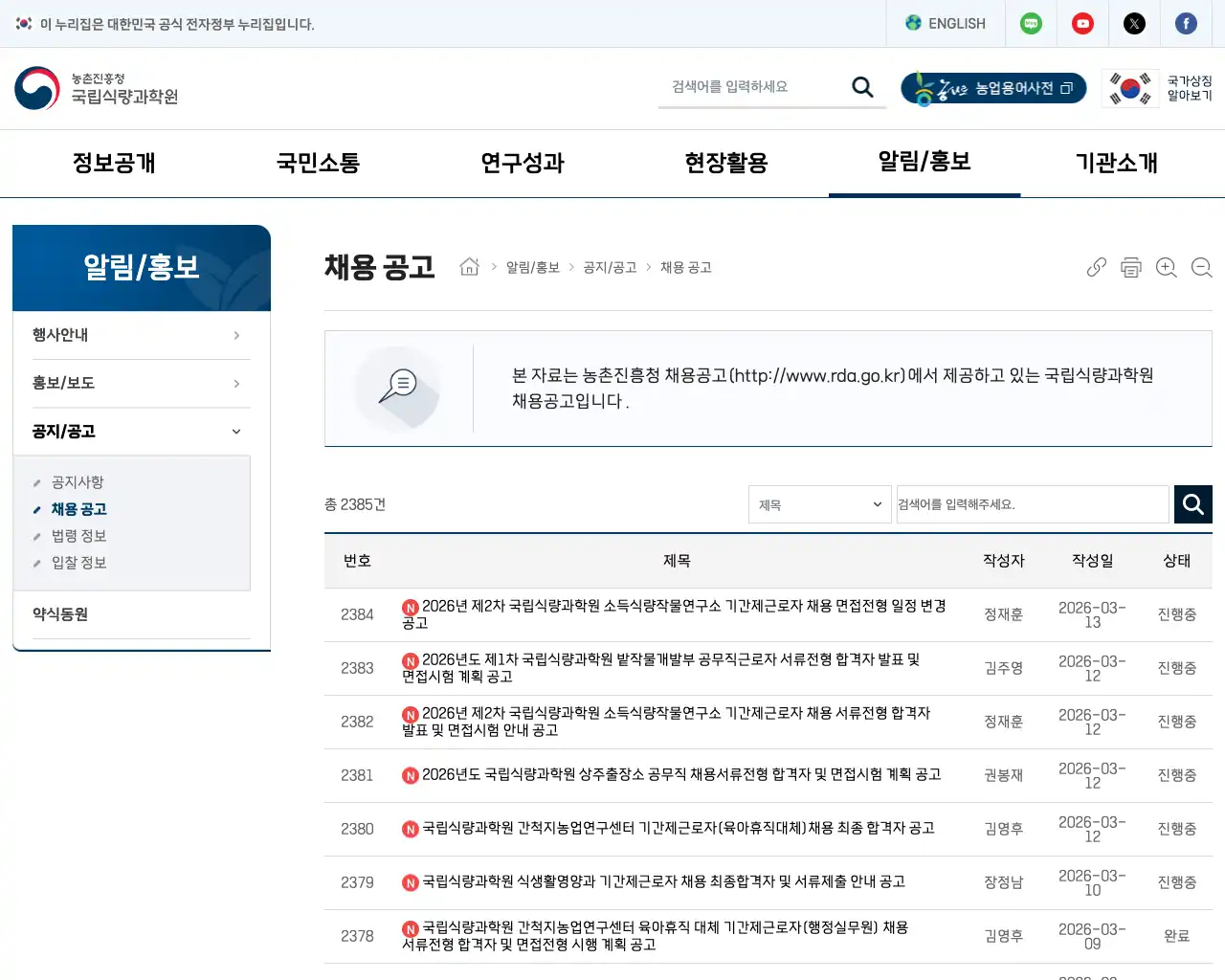Run the top search with magnifier icon

(x=861, y=86)
